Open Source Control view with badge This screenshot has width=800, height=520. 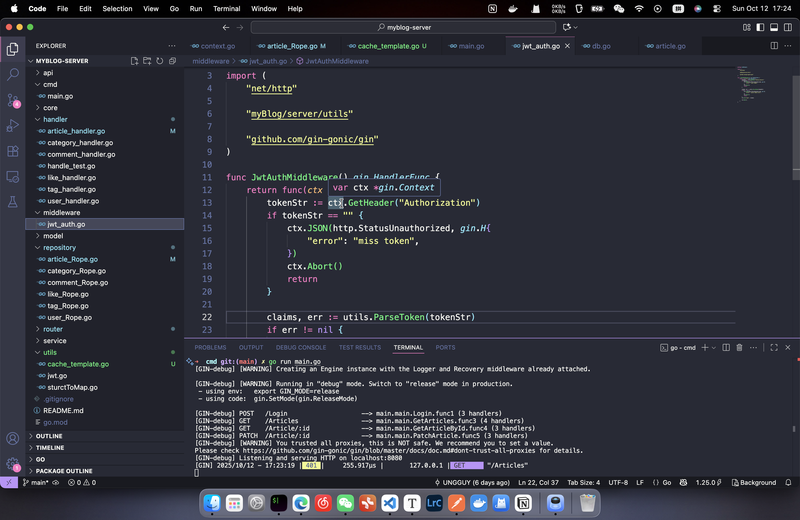point(13,100)
